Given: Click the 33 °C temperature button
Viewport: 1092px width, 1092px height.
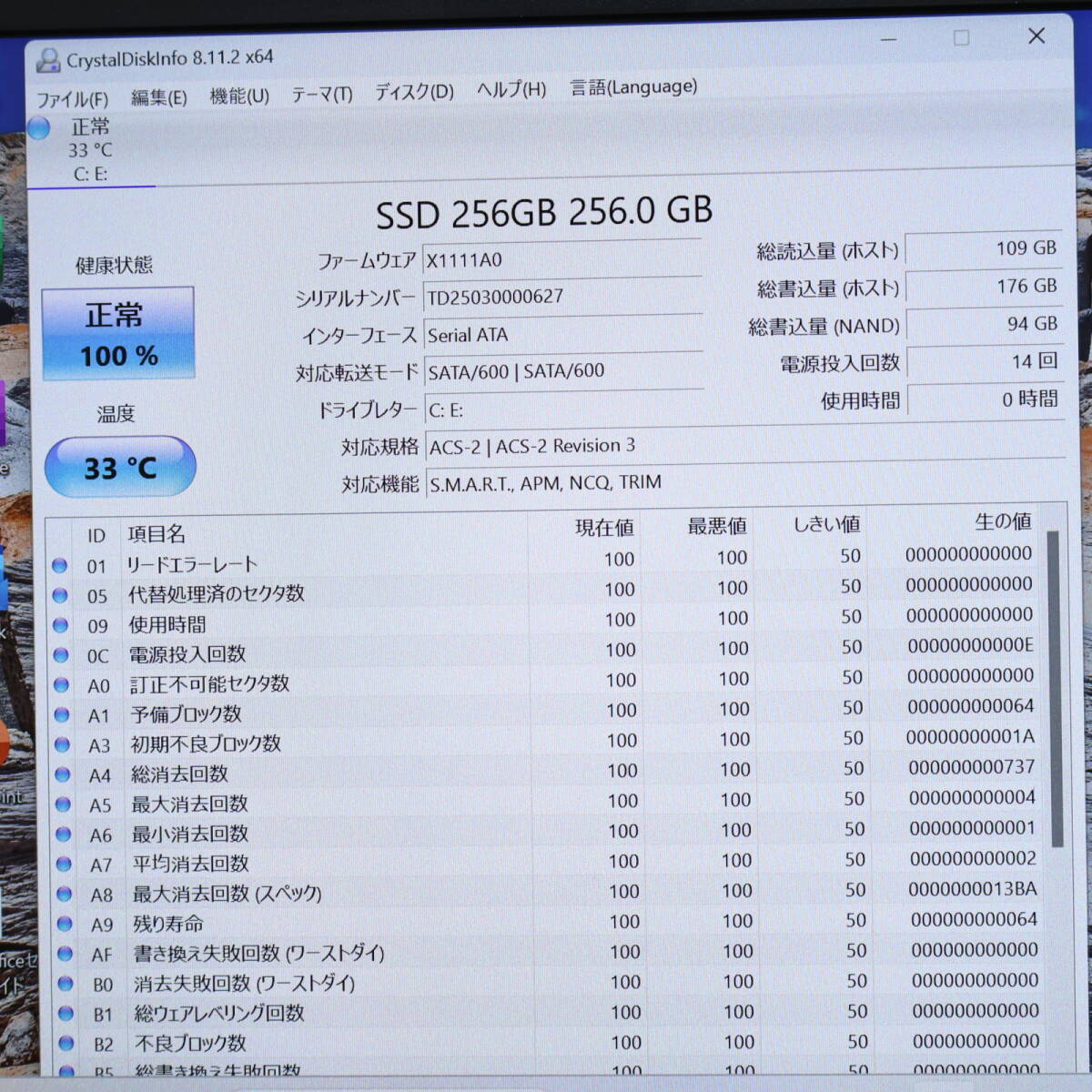Looking at the screenshot, I should (x=120, y=467).
